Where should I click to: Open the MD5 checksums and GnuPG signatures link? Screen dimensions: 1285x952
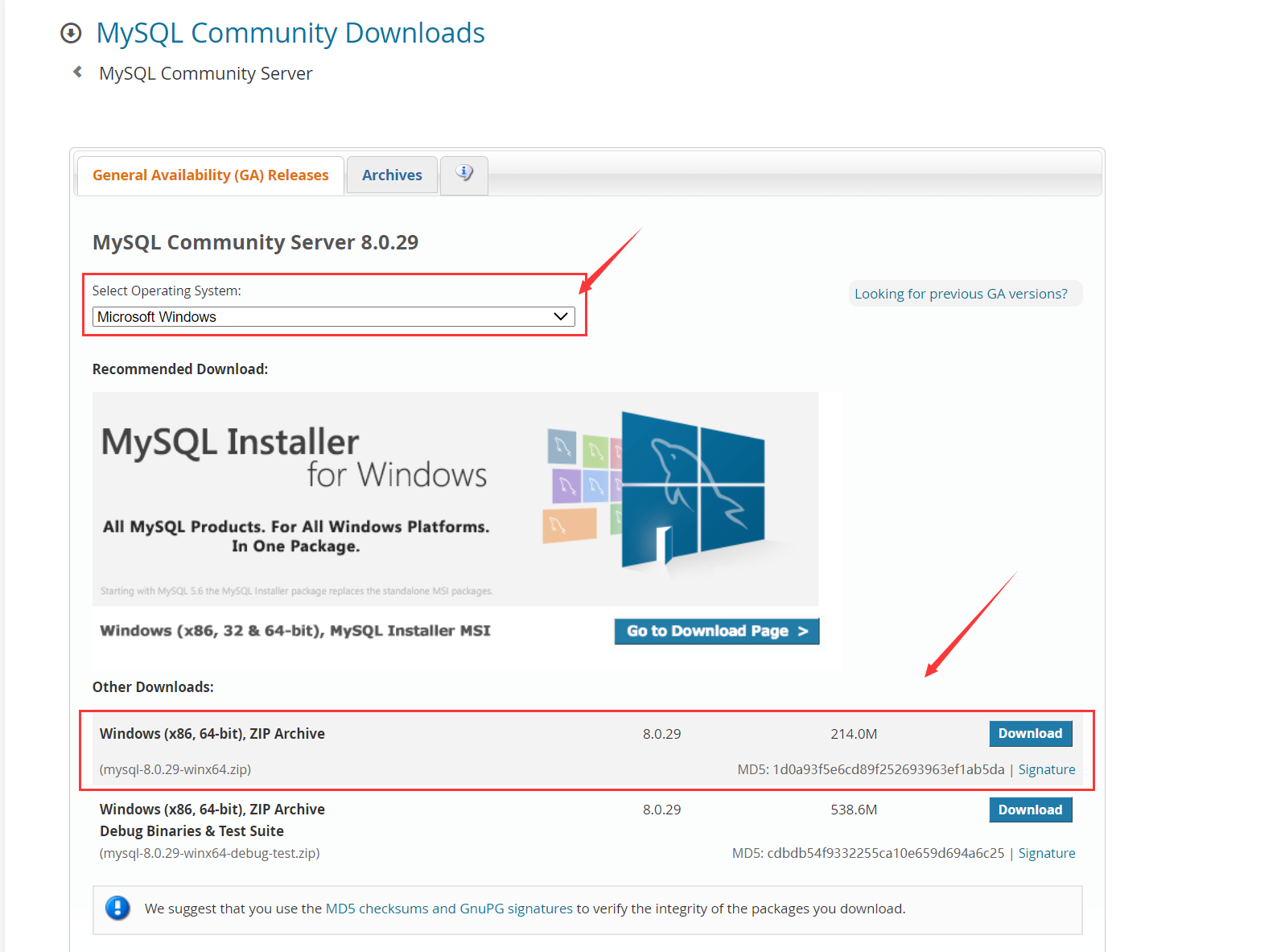point(449,909)
